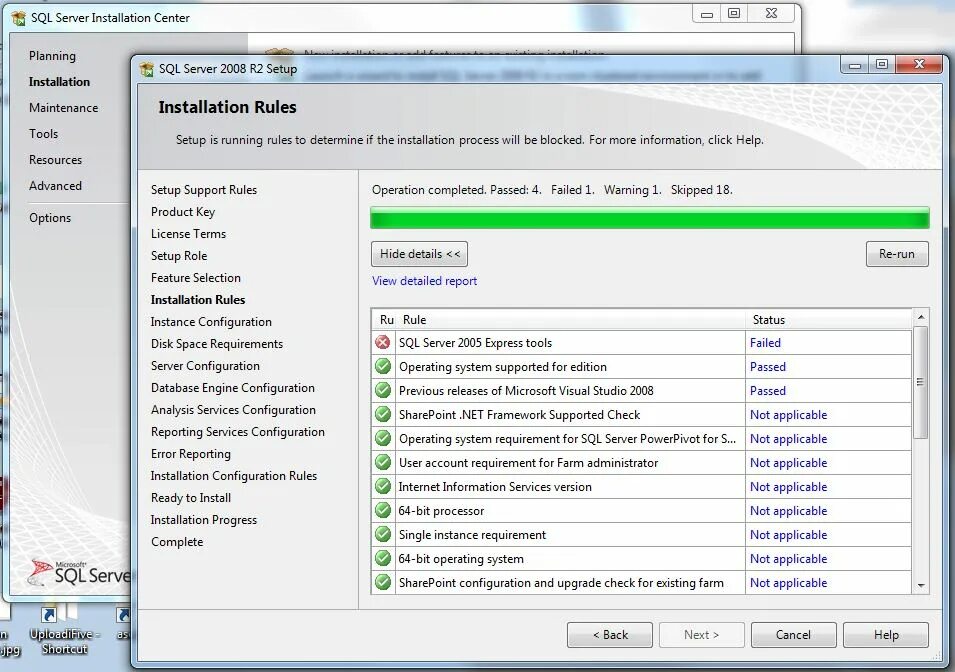The width and height of the screenshot is (955, 672).
Task: Click the rules list scroll up arrow
Action: (921, 317)
